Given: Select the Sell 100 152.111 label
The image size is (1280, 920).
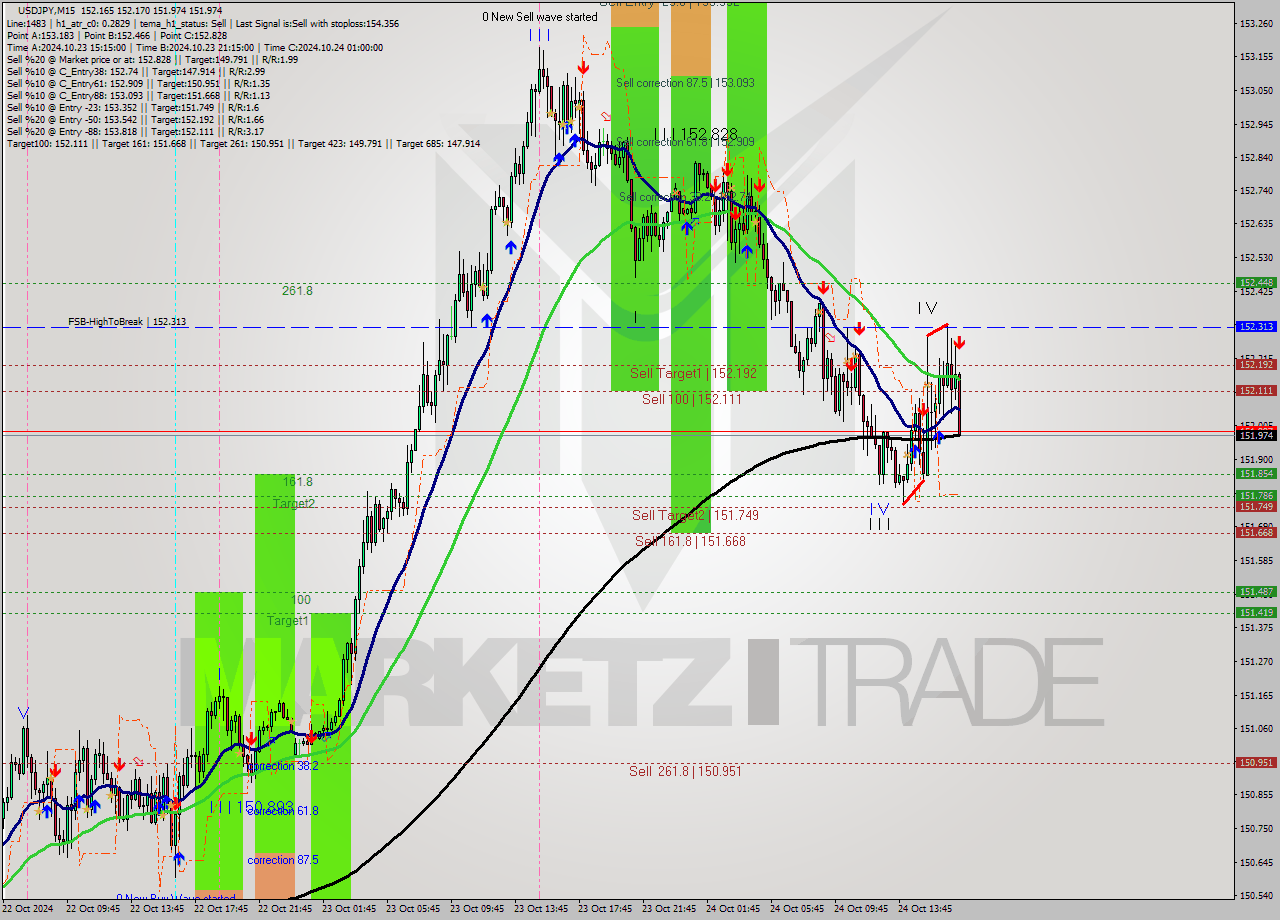Looking at the screenshot, I should tap(692, 399).
